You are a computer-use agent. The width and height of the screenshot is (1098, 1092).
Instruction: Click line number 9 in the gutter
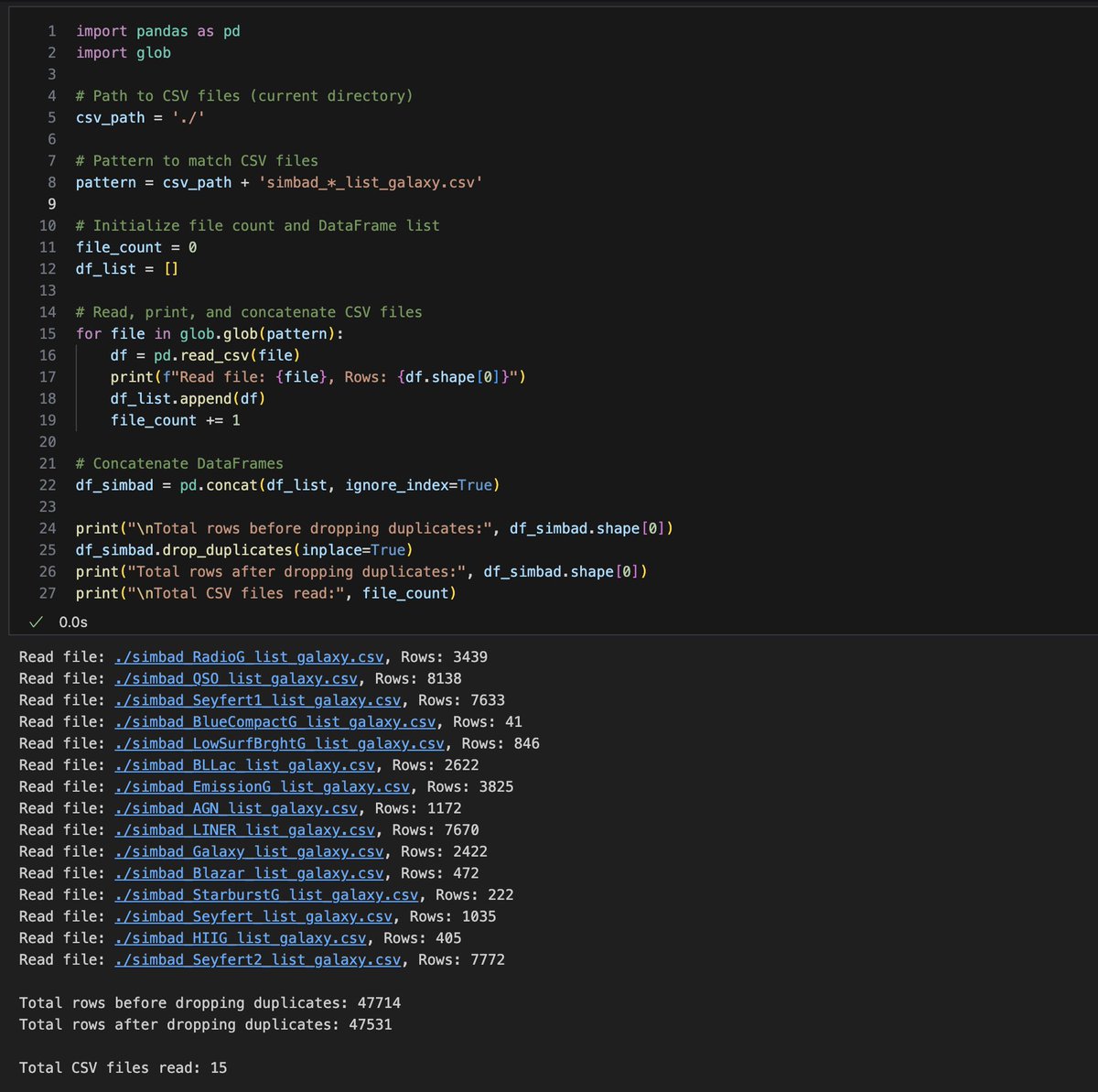pos(52,204)
